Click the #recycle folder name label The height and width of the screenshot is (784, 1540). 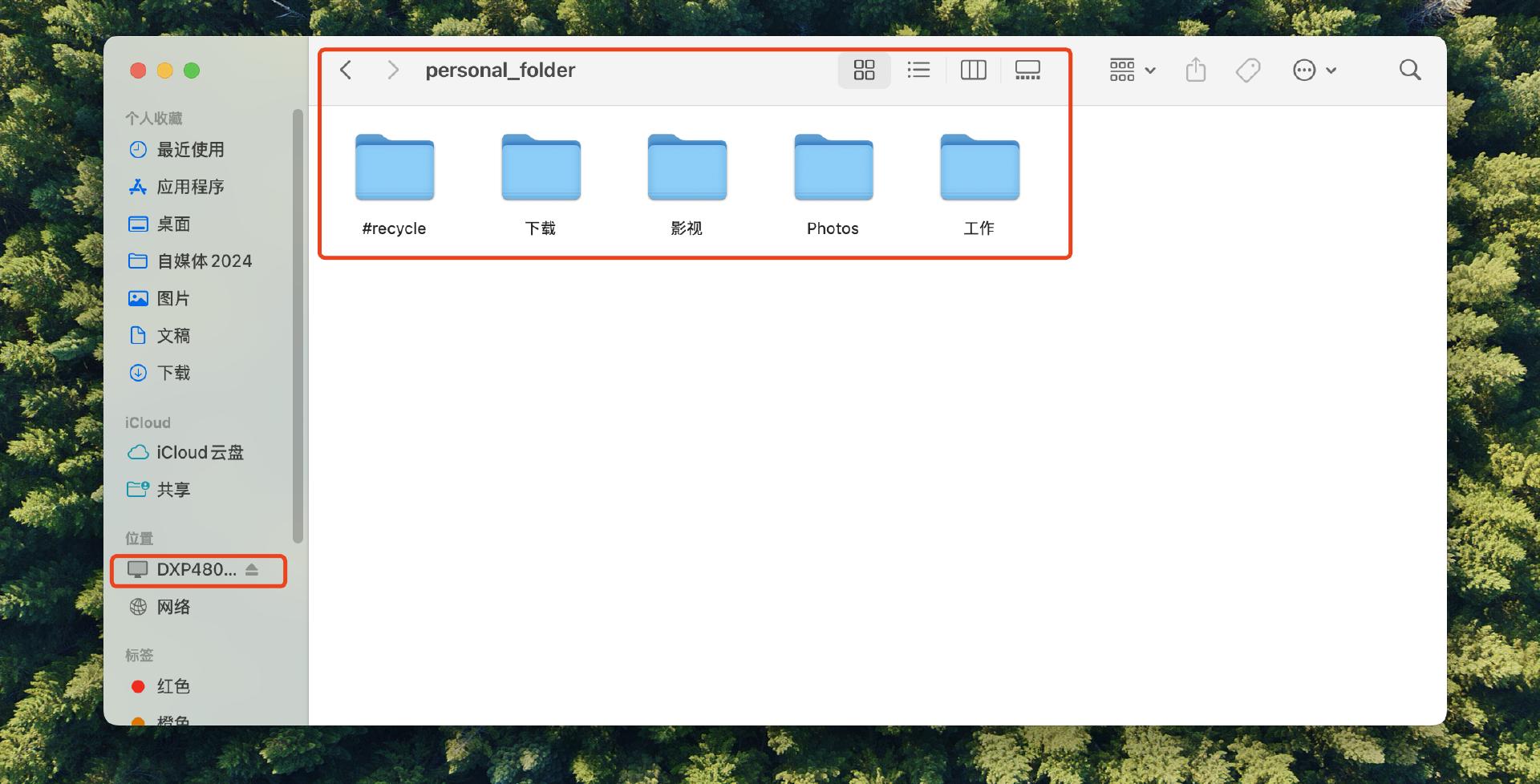pos(394,228)
